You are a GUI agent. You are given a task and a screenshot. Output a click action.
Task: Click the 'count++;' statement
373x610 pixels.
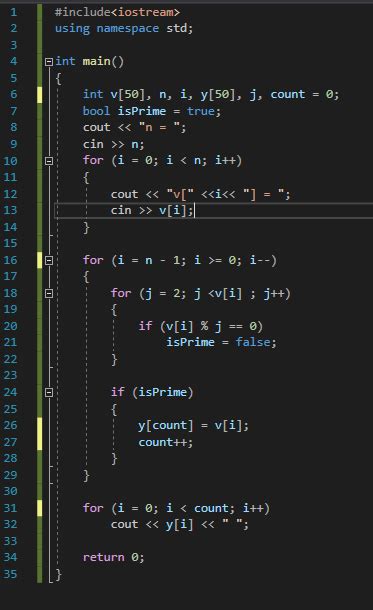(x=166, y=442)
